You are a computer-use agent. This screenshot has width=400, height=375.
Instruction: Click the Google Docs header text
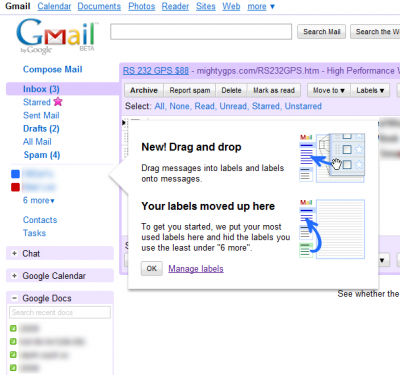click(47, 298)
